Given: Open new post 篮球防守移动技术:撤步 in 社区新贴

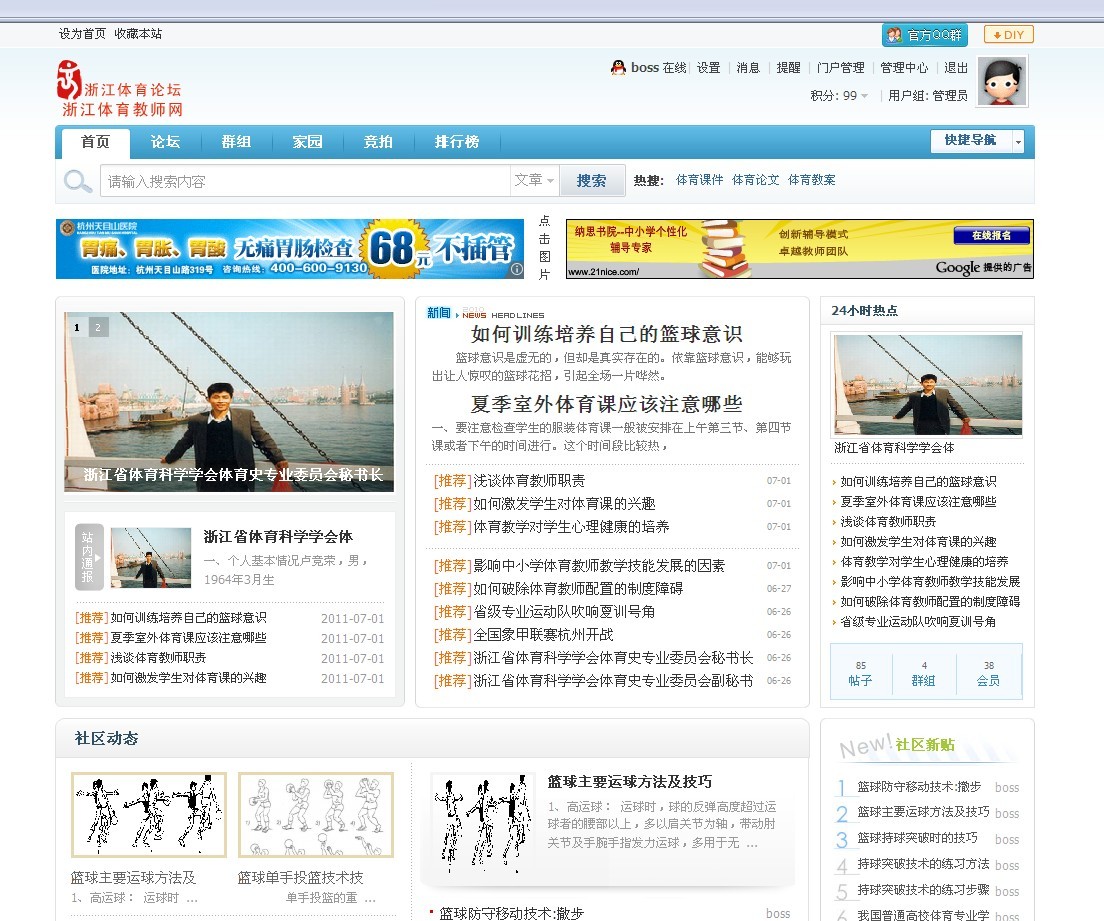Looking at the screenshot, I should (919, 787).
